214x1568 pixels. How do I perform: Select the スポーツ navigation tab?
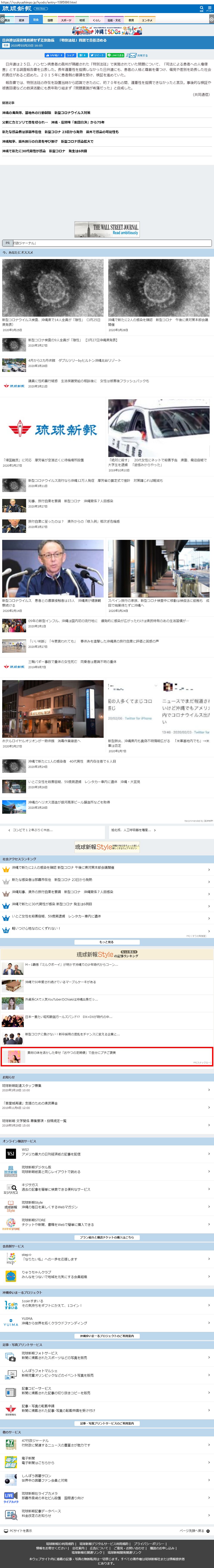pos(66,20)
